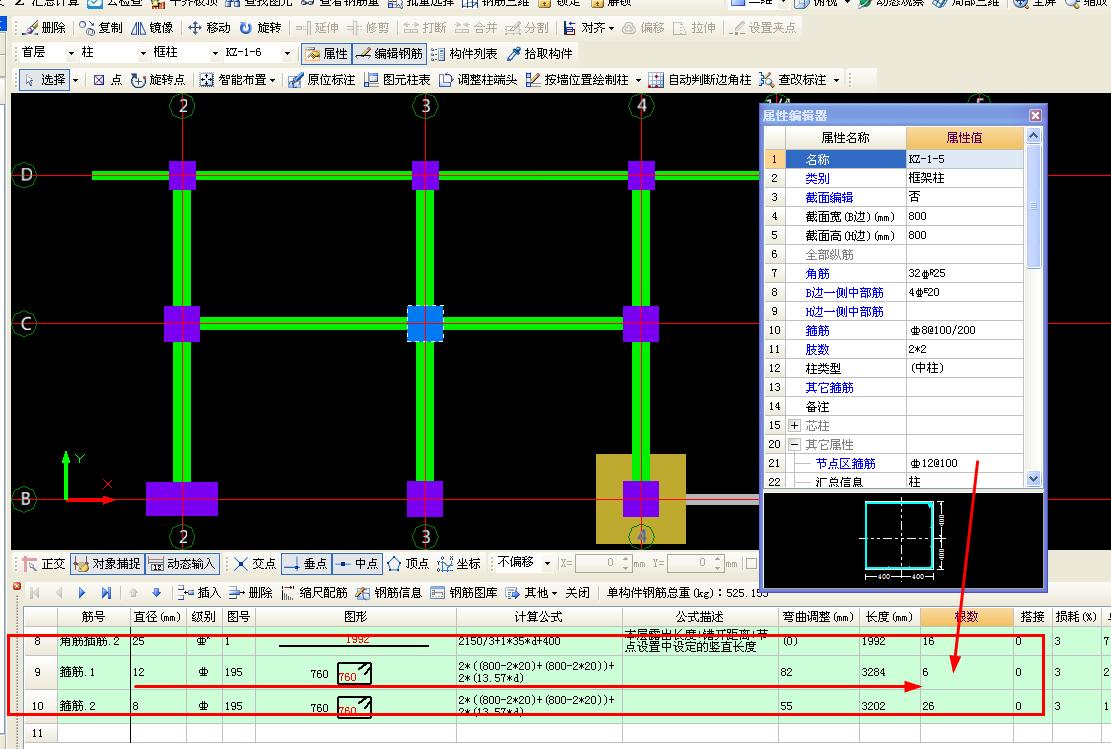Screen dimensions: 1111x749
Task: Toggle 中点 midpoint snap
Action: coord(358,564)
